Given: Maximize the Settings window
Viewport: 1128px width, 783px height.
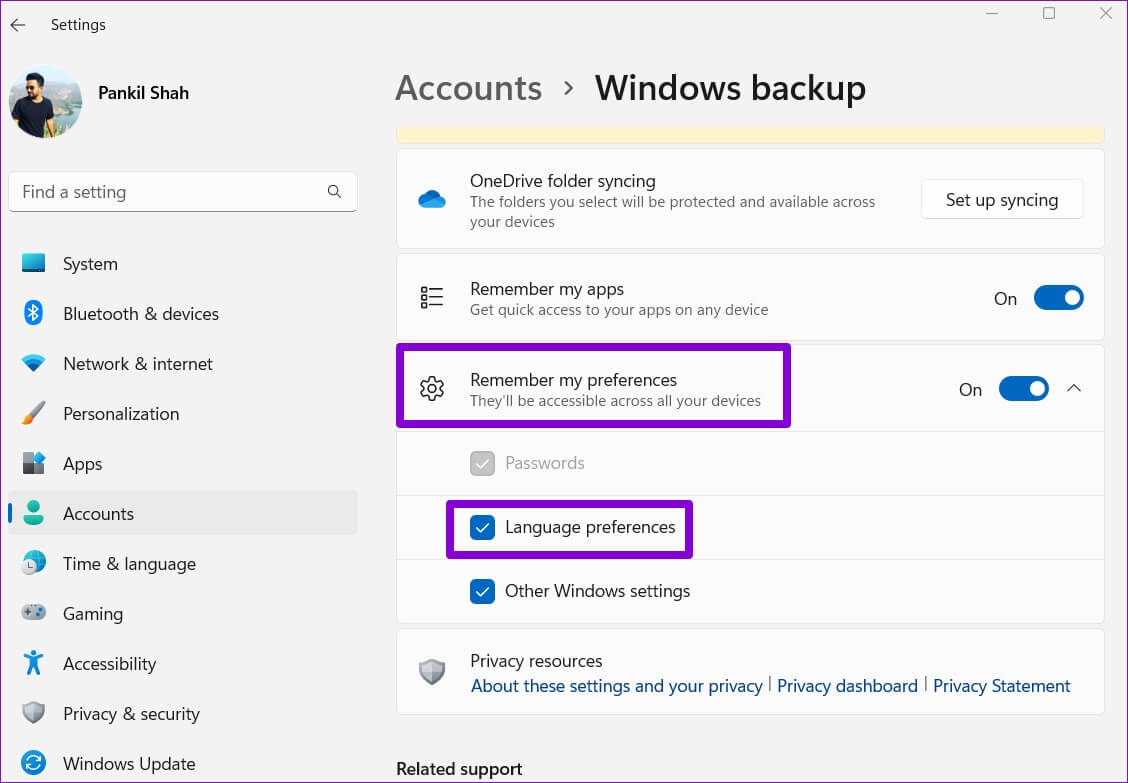Looking at the screenshot, I should (1049, 14).
